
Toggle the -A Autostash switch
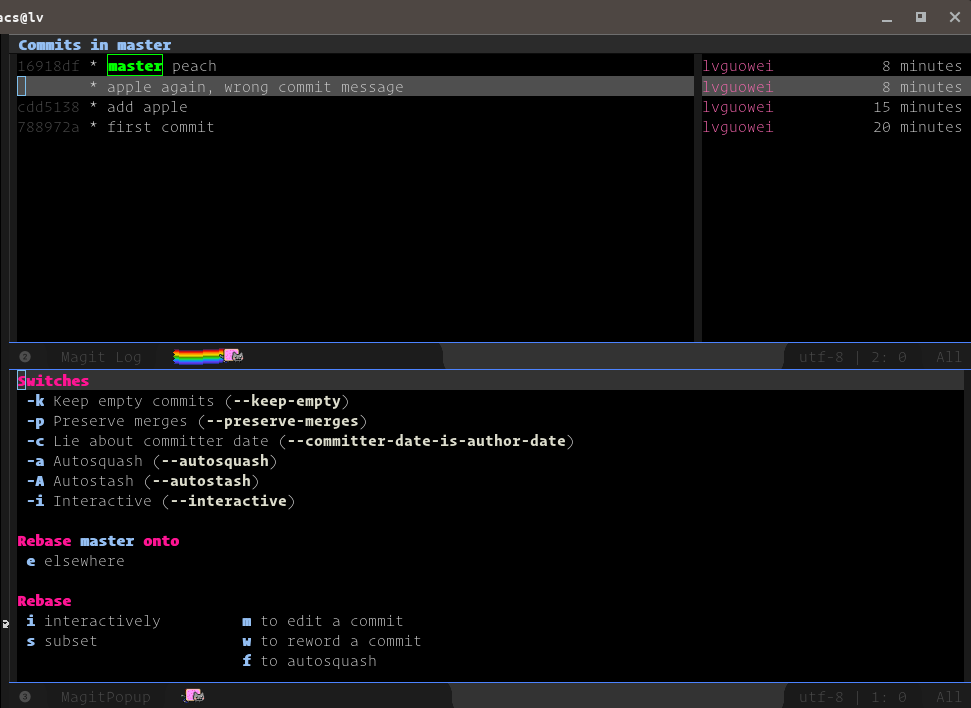click(142, 481)
